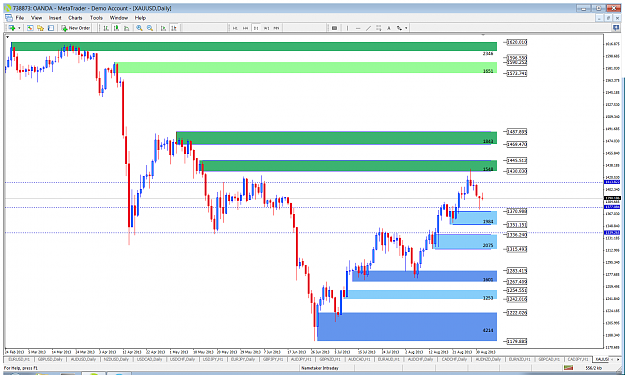The width and height of the screenshot is (625, 375).
Task: Click the chat icon at the toolbar's right end
Action: pos(616,28)
